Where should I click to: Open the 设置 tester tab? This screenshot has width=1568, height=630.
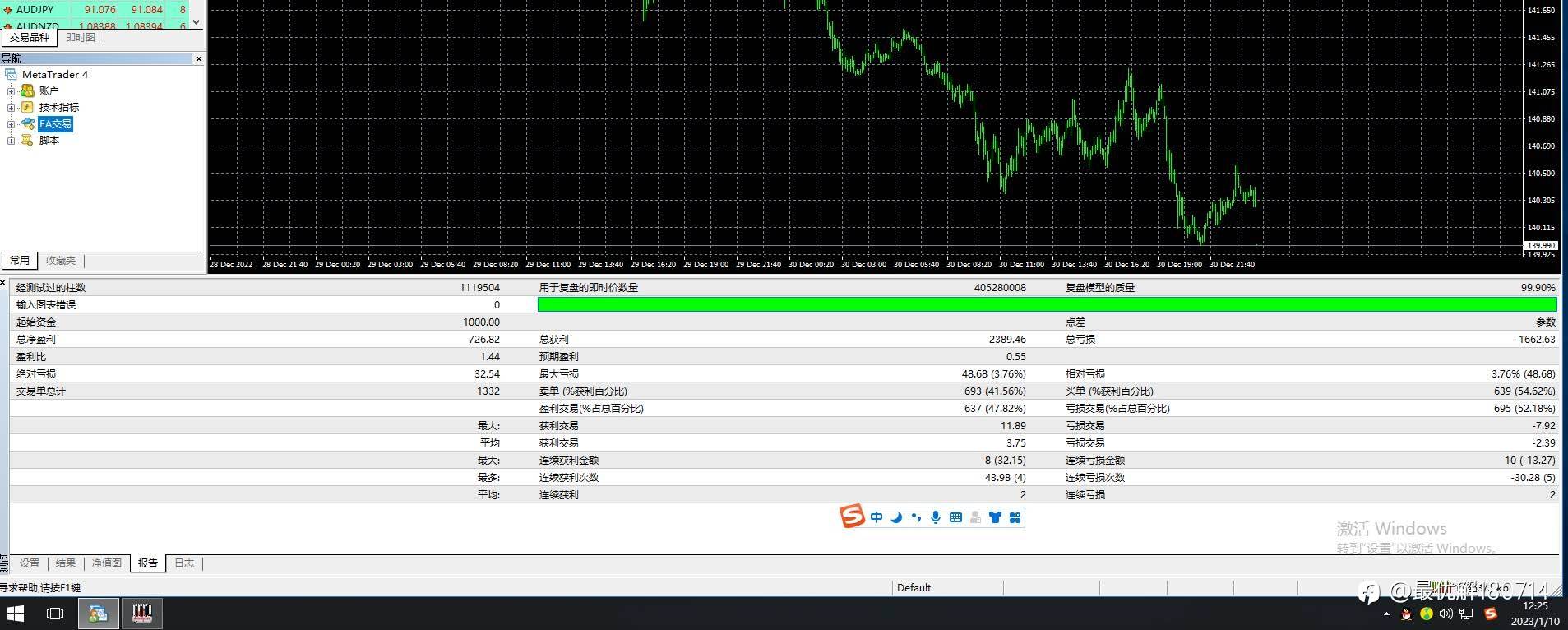pos(30,563)
